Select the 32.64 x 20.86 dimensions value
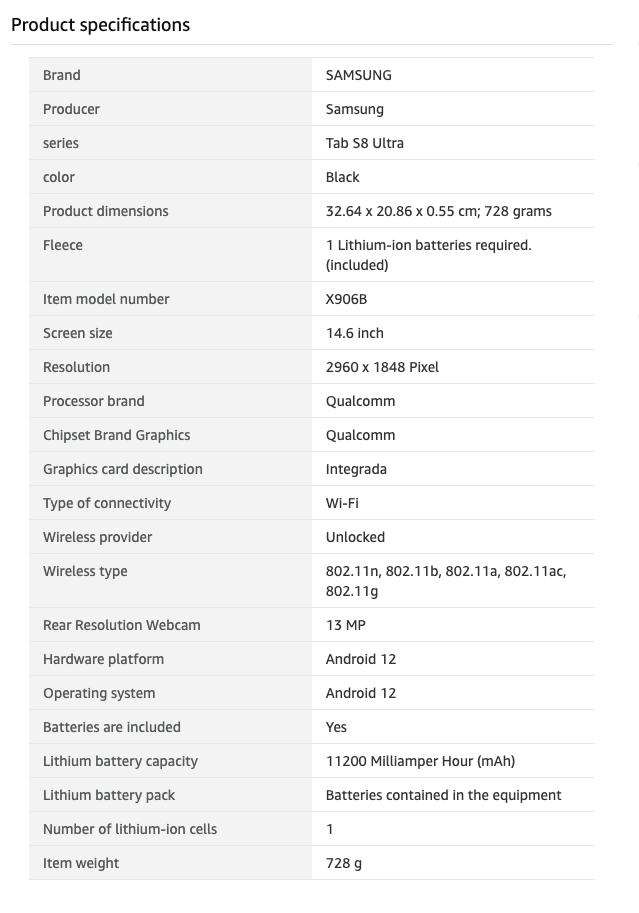 click(x=438, y=211)
